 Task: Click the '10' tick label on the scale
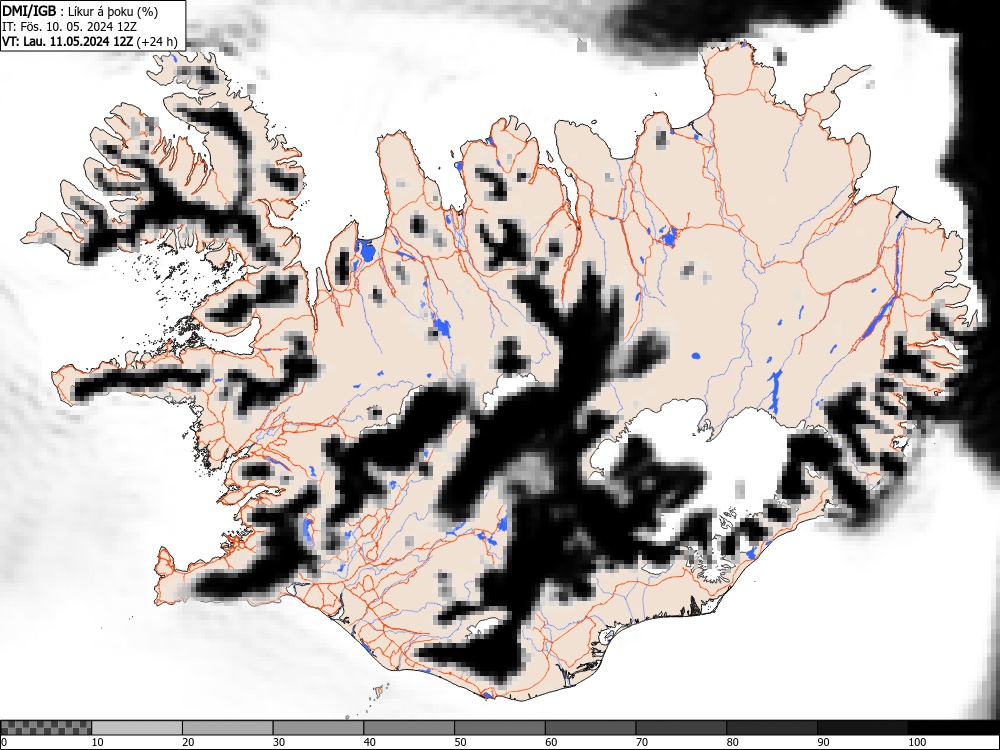[98, 742]
